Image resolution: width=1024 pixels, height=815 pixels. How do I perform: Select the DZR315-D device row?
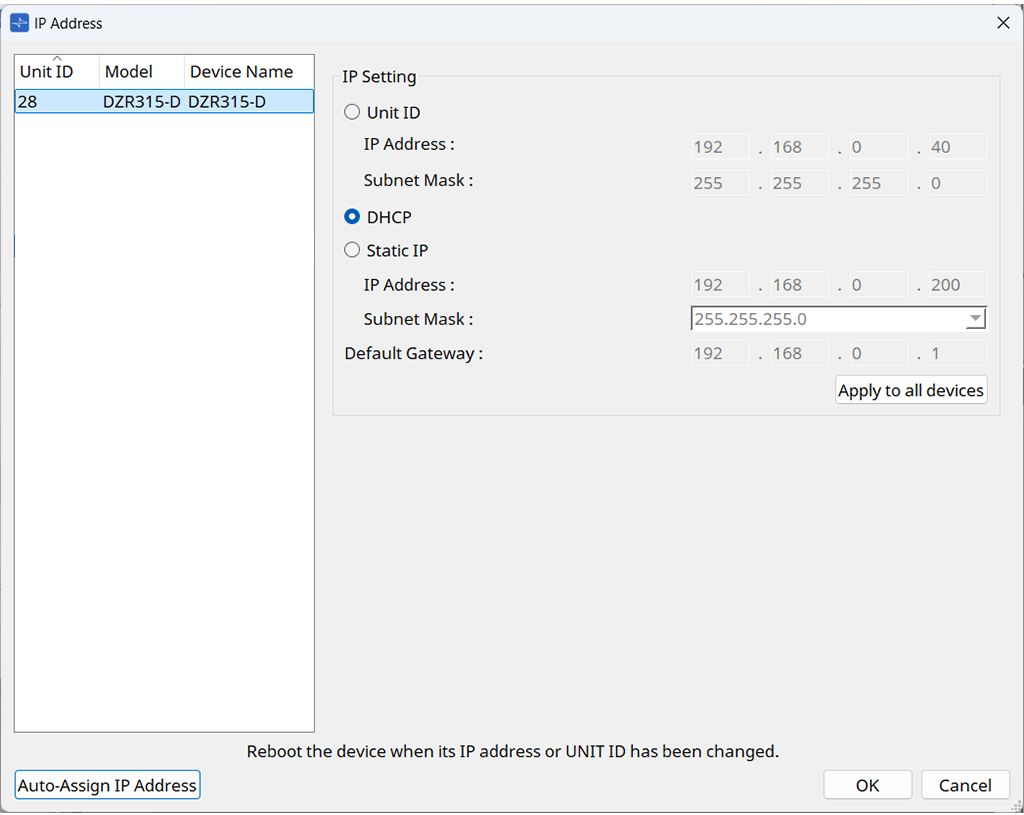click(x=164, y=101)
